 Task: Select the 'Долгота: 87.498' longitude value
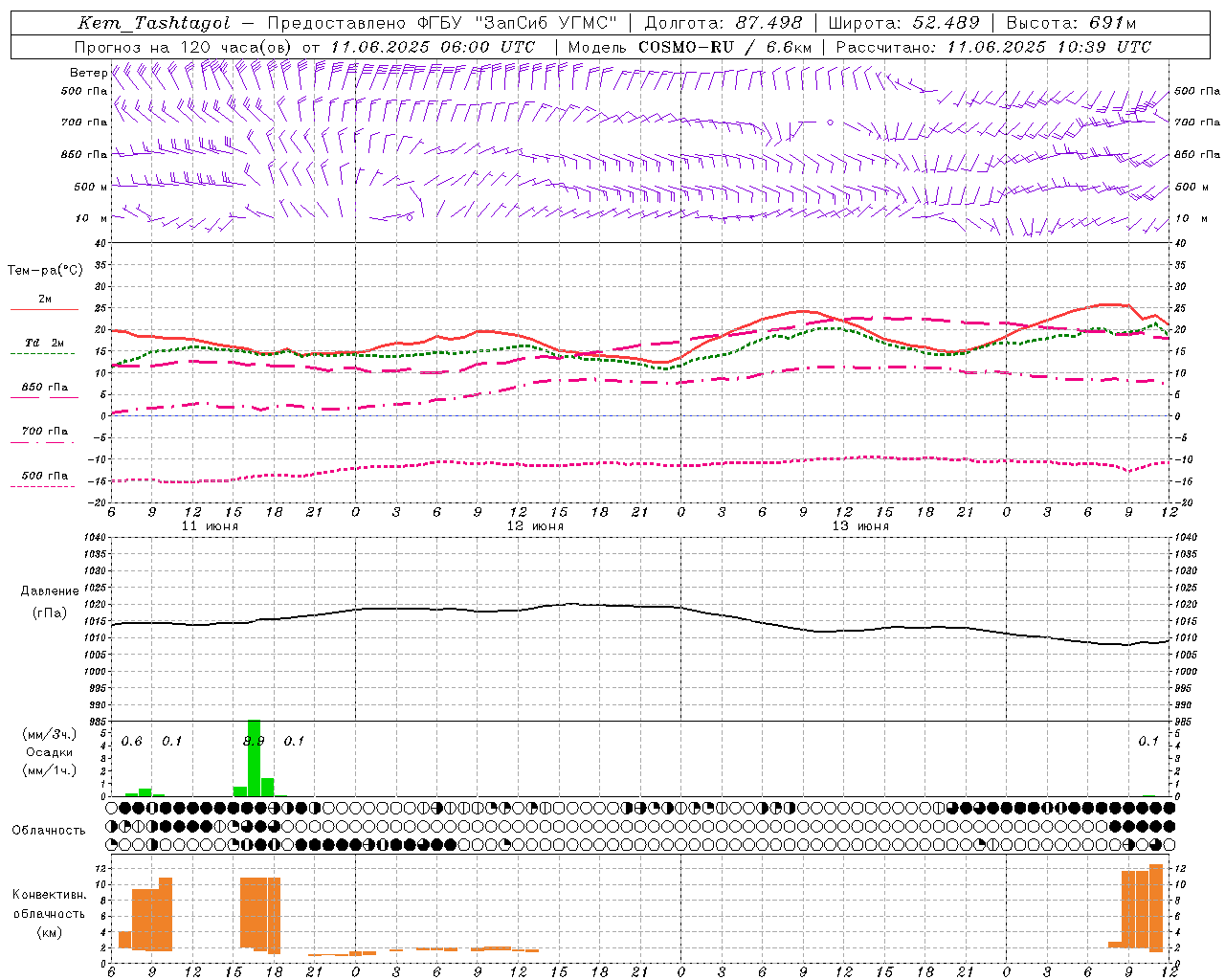pyautogui.click(x=724, y=23)
